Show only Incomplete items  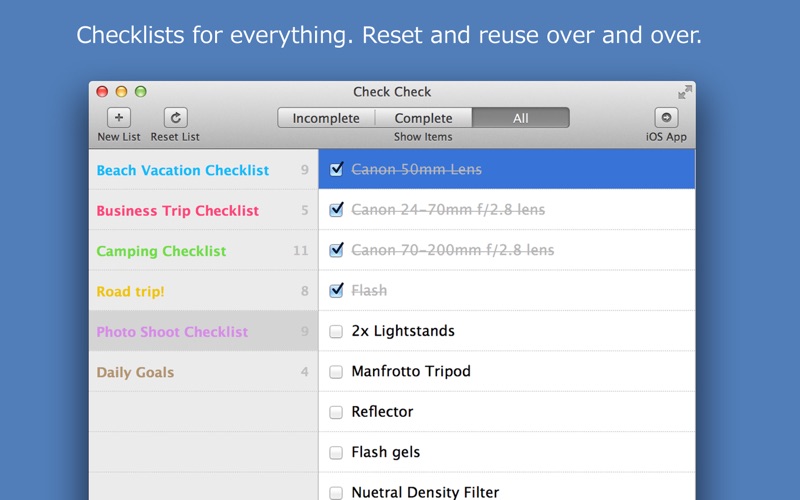(326, 118)
